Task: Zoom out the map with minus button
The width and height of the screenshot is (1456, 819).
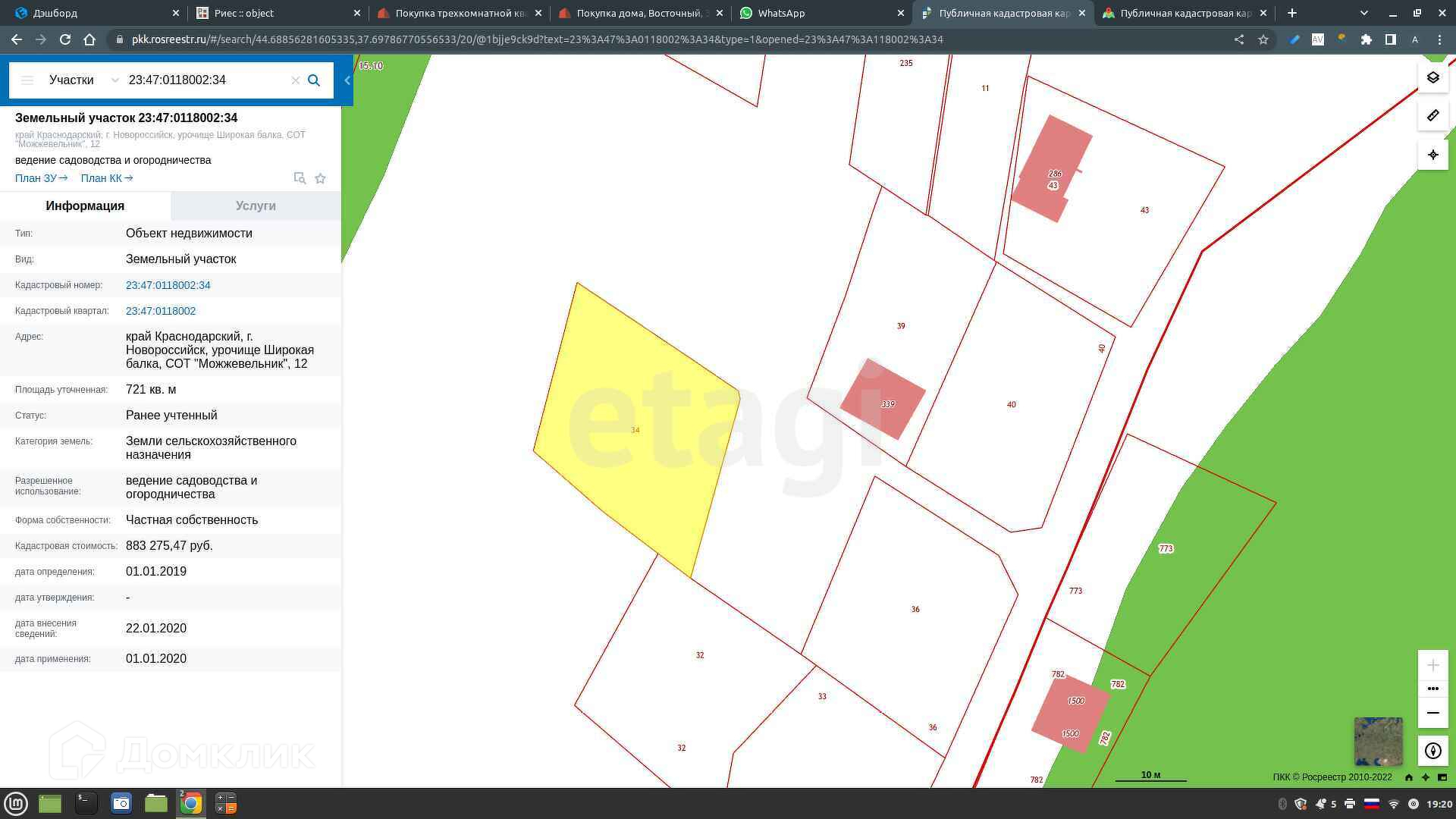Action: (1432, 713)
